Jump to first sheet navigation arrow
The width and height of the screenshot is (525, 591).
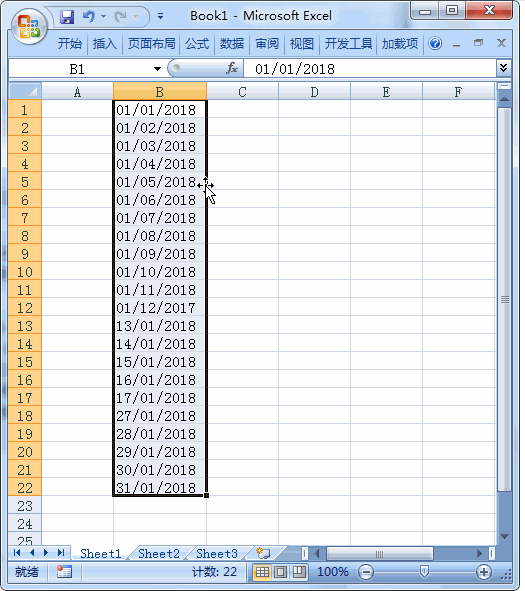[x=17, y=553]
